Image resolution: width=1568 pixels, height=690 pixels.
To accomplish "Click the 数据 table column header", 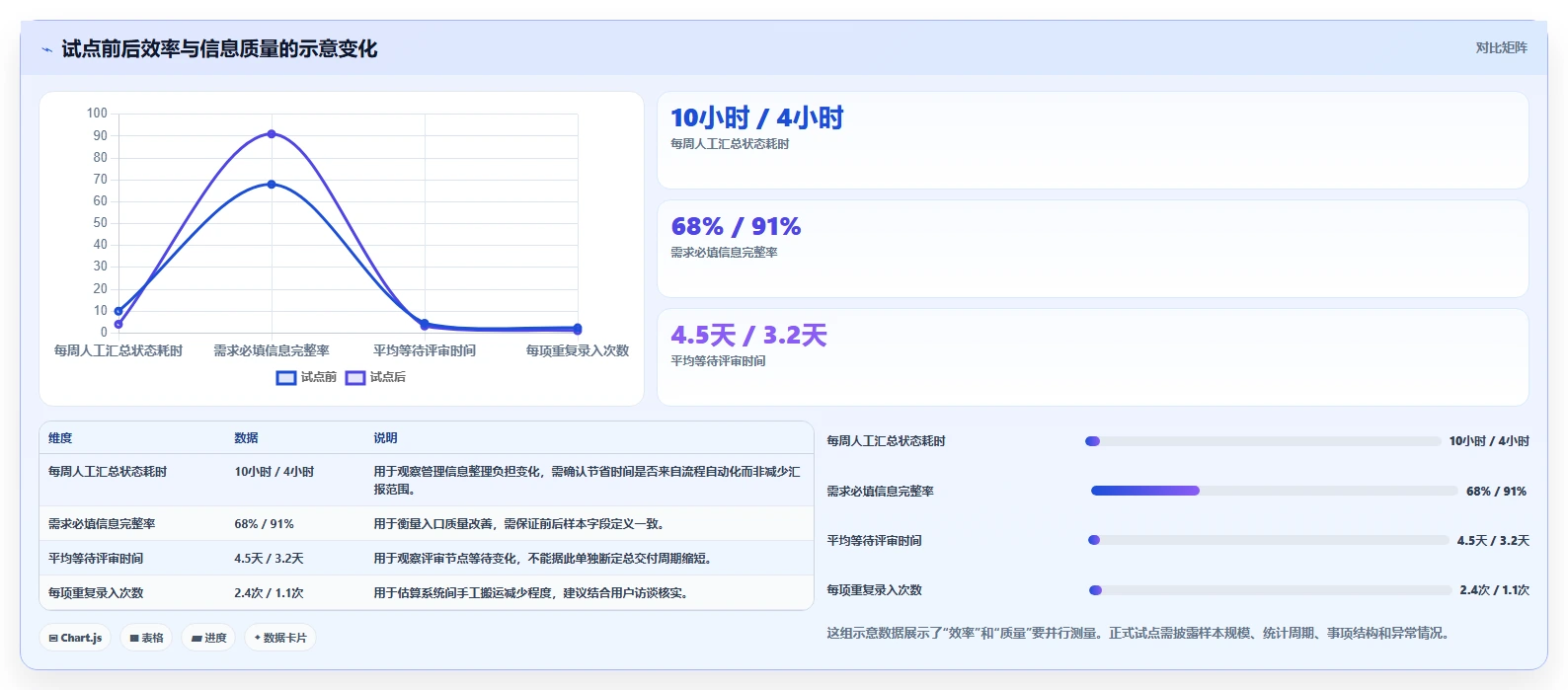I will tap(246, 438).
